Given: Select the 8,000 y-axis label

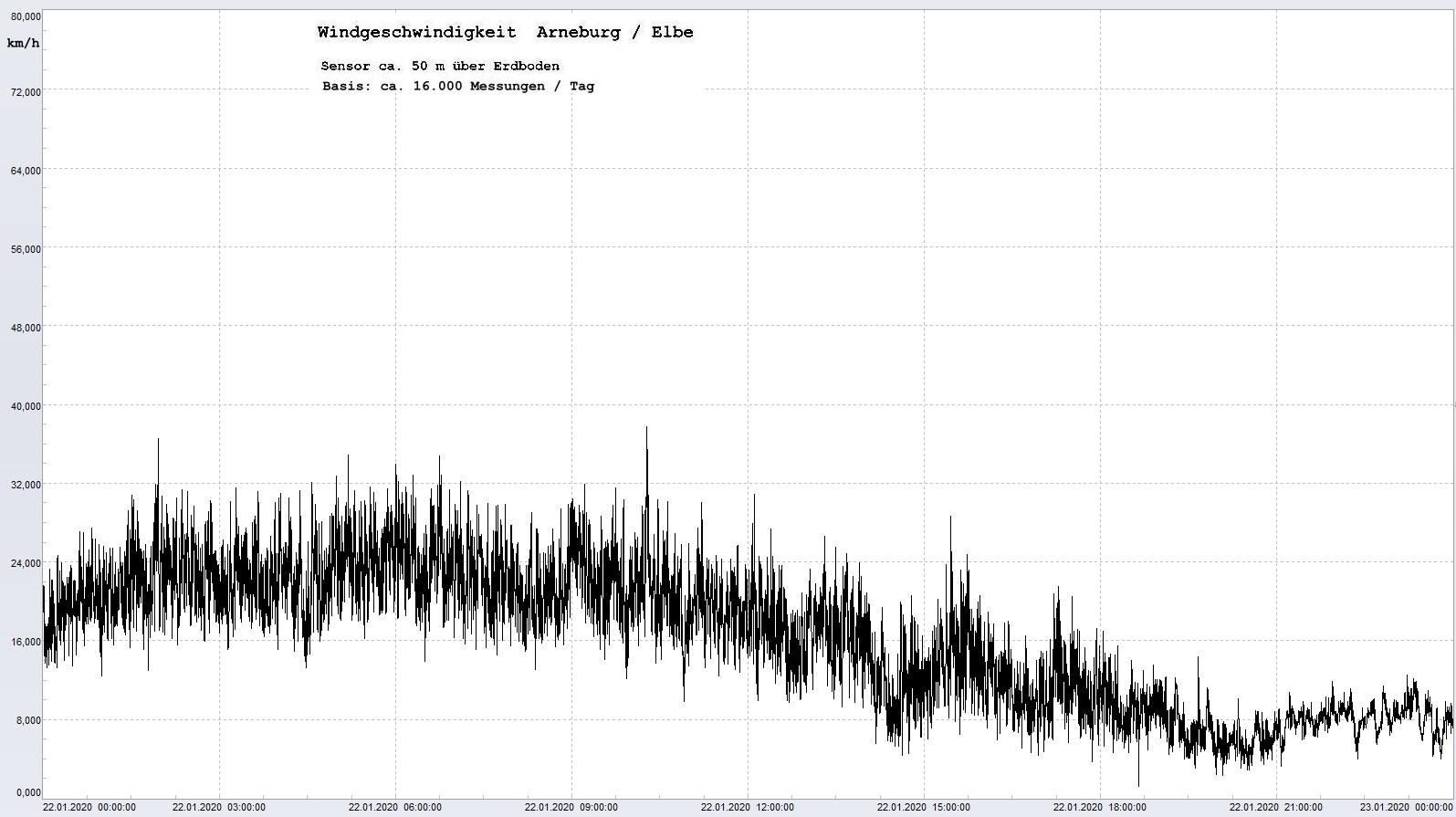Looking at the screenshot, I should (26, 720).
